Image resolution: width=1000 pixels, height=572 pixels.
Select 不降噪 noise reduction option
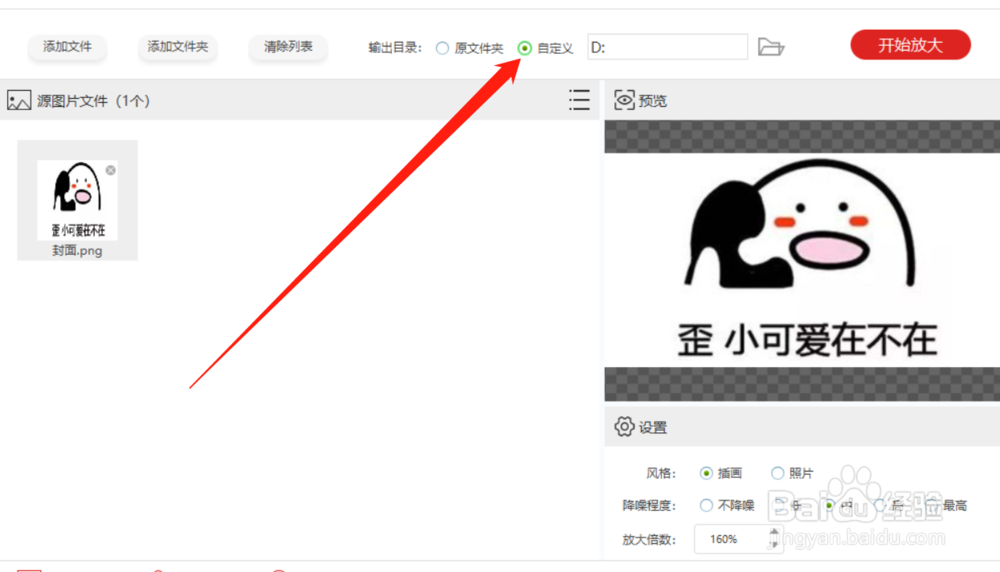click(706, 506)
